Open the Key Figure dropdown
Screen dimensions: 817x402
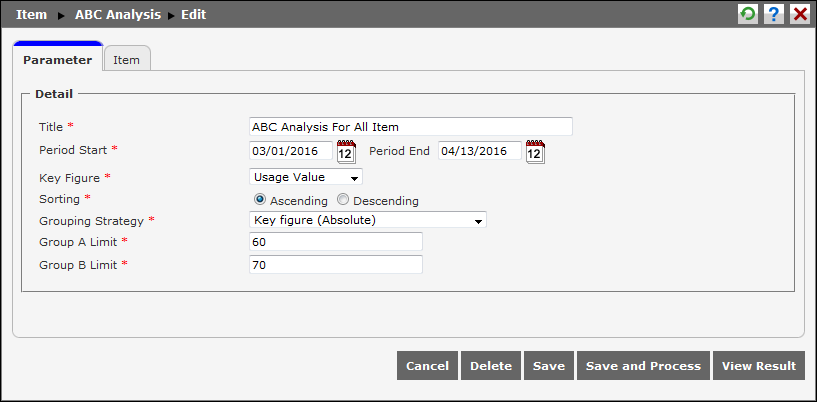(306, 177)
